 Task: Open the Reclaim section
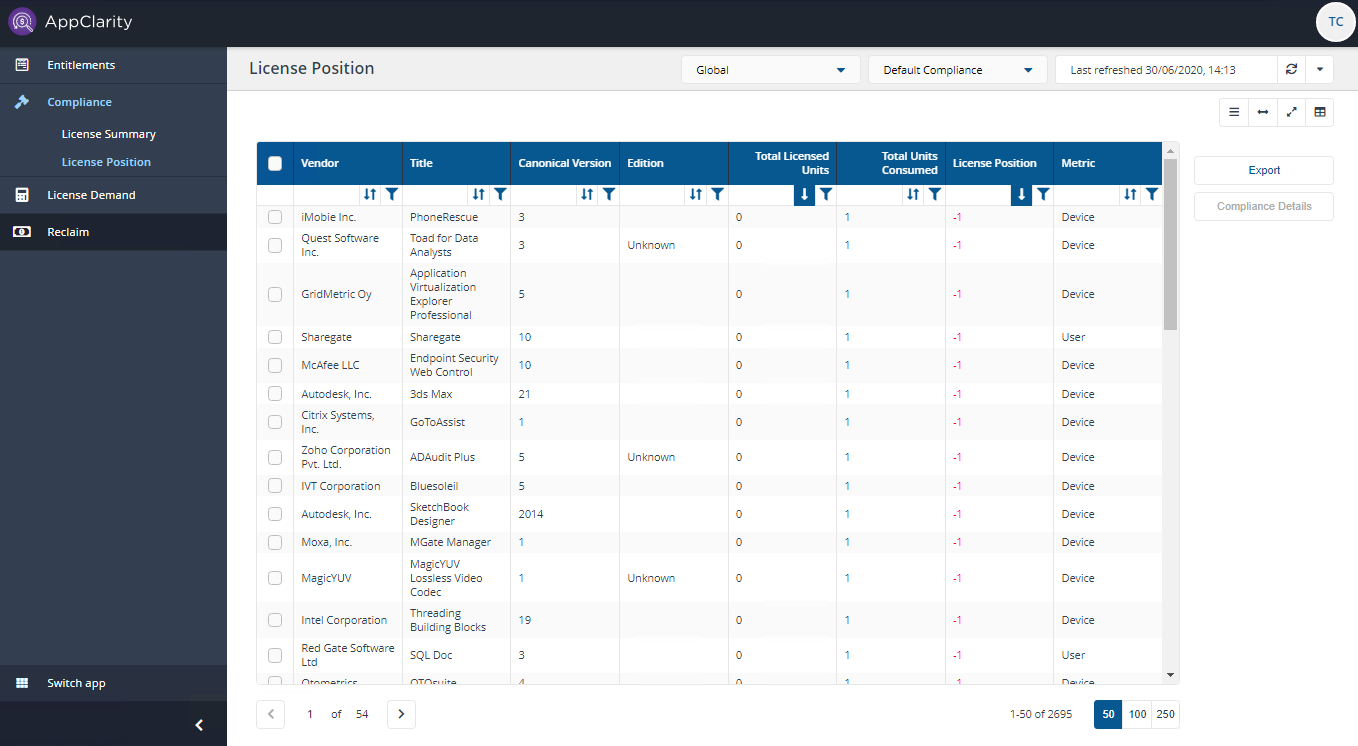(113, 232)
